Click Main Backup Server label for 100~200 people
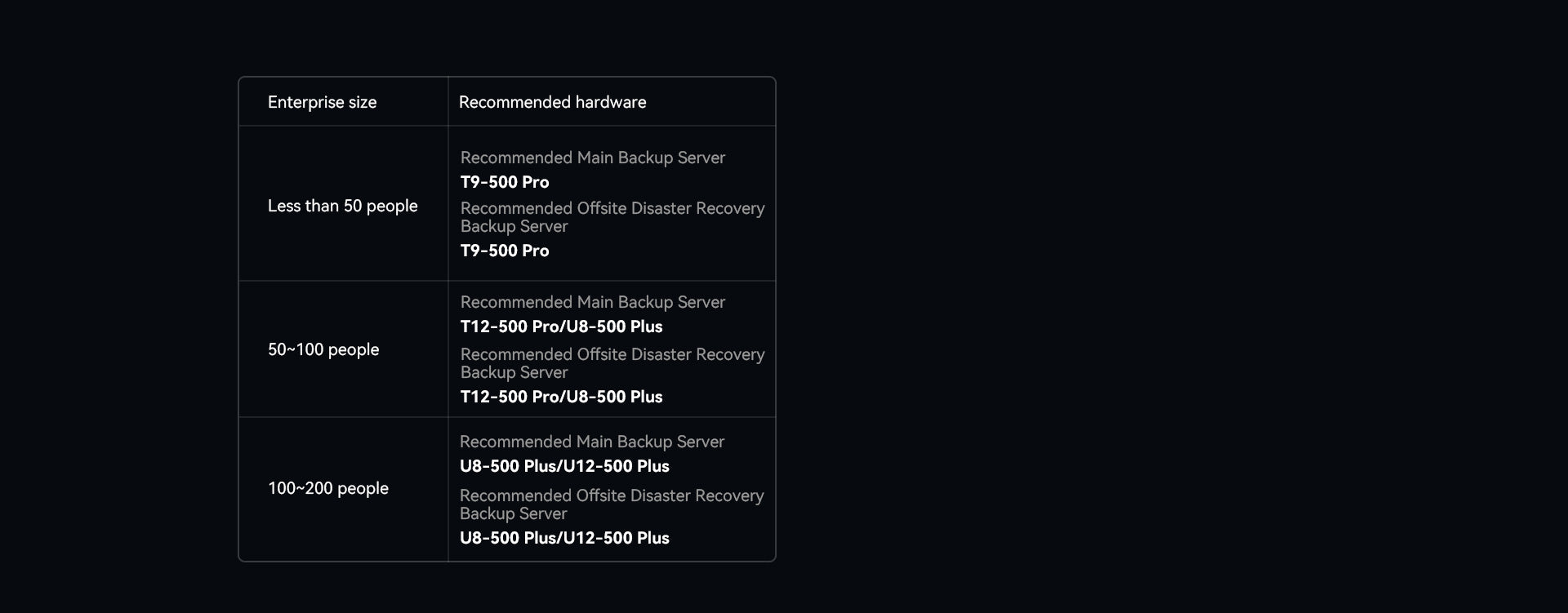The image size is (1568, 613). [x=591, y=442]
